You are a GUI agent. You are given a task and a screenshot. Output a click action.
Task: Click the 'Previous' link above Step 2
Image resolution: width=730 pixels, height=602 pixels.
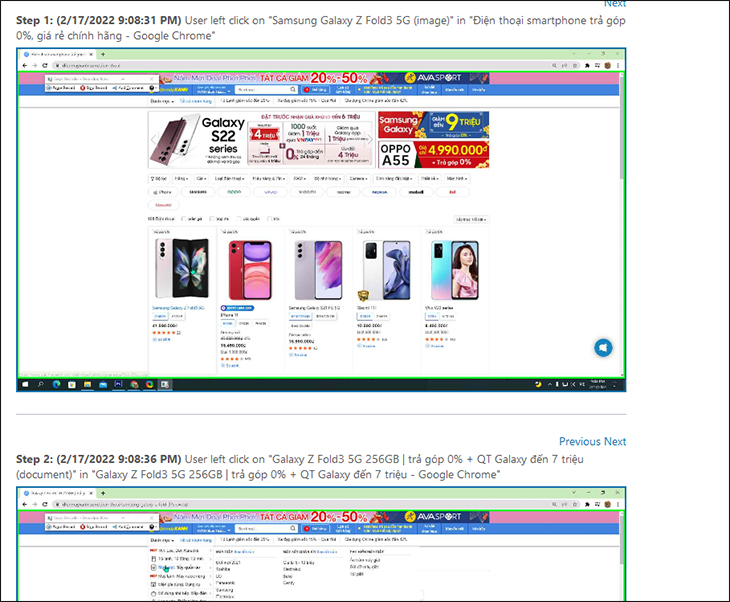580,441
